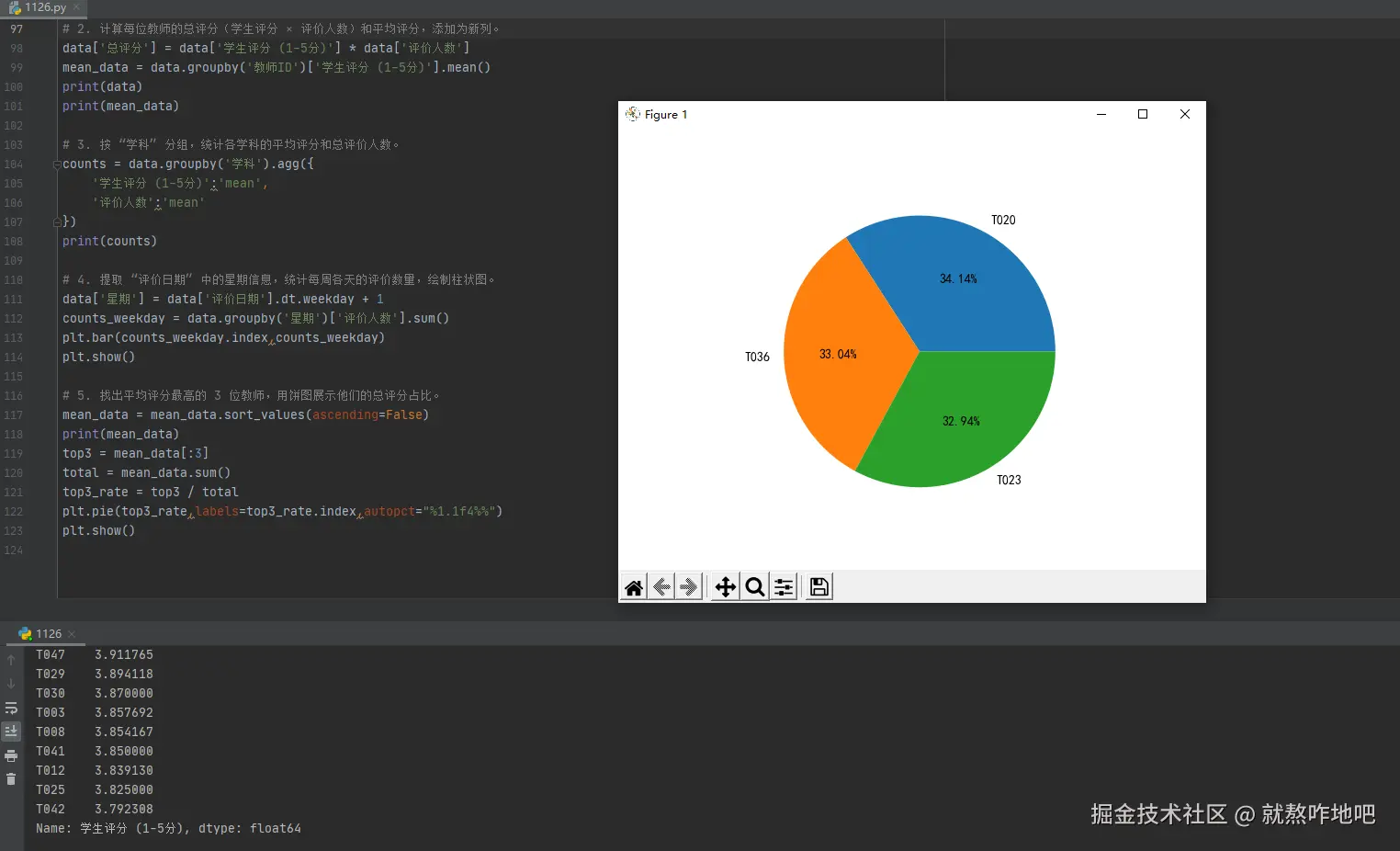Screen dimensions: 1400x851
Task: Print the run console output
Action: (11, 755)
